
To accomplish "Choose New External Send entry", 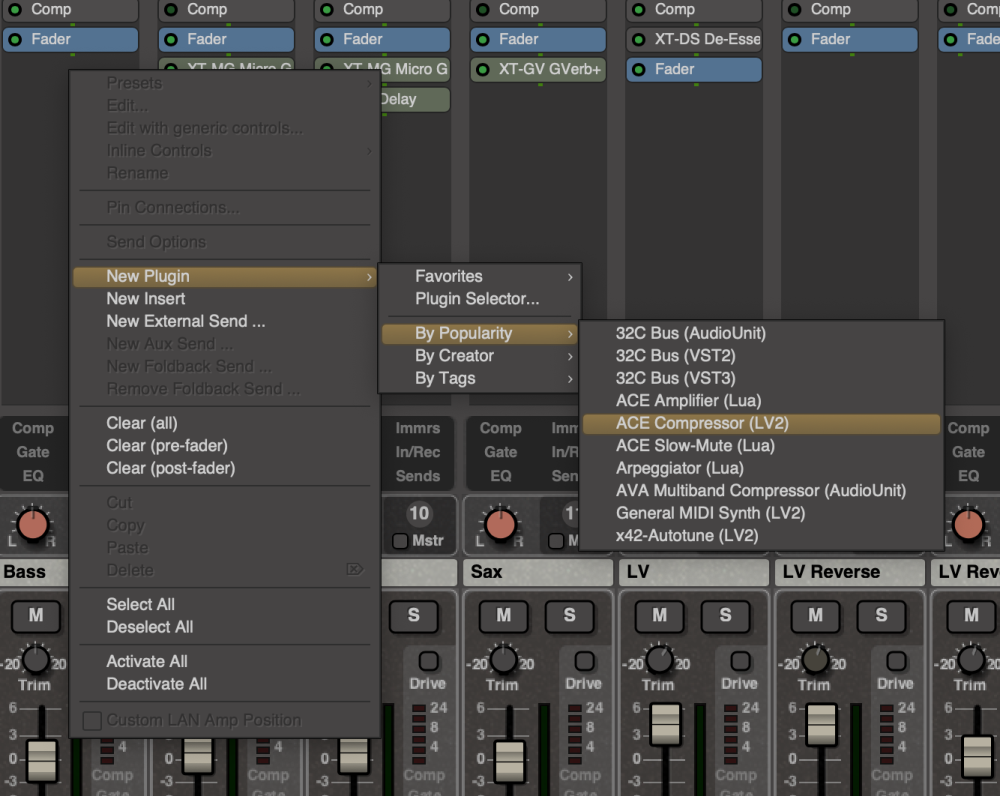I will 224,321.
